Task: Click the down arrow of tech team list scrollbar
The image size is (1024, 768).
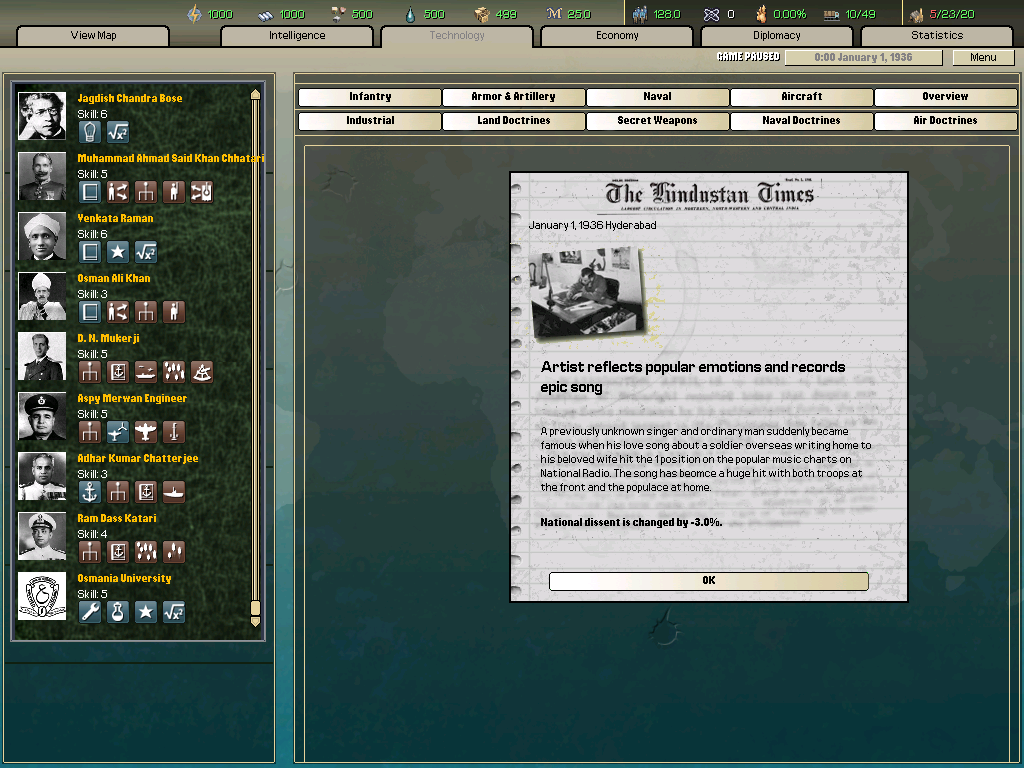Action: (x=255, y=622)
